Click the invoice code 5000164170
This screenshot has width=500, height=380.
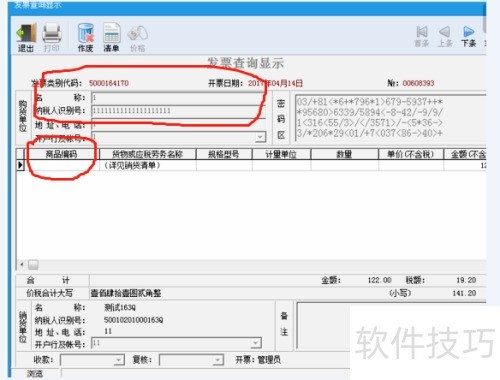click(x=109, y=83)
